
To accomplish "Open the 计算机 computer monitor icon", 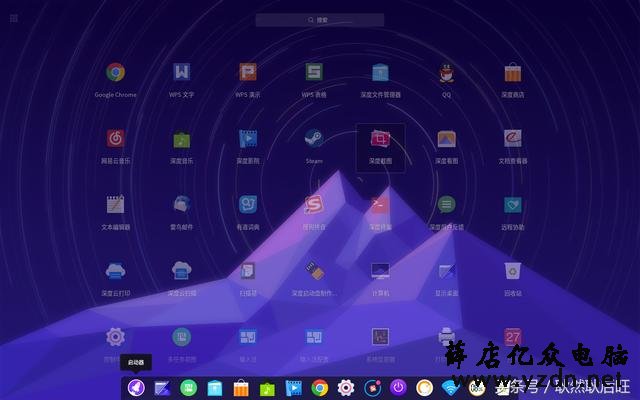I will coord(380,271).
